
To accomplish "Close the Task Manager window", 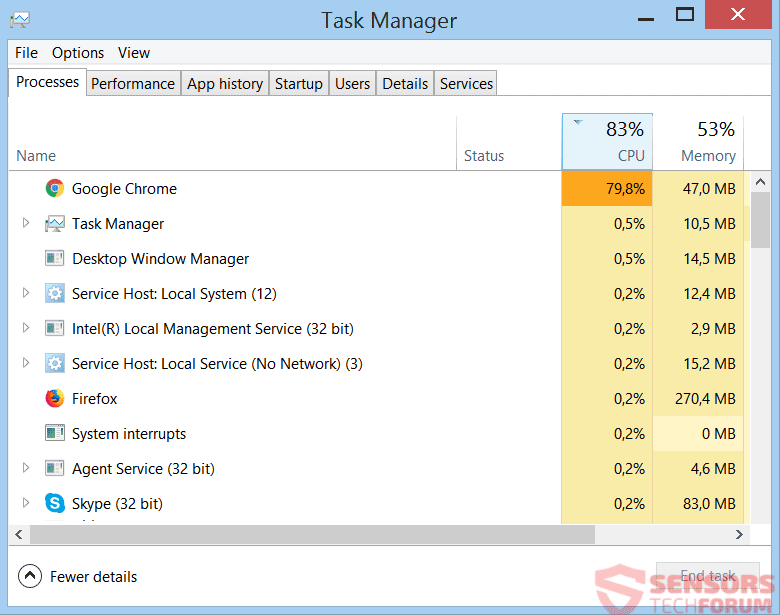I will [738, 14].
